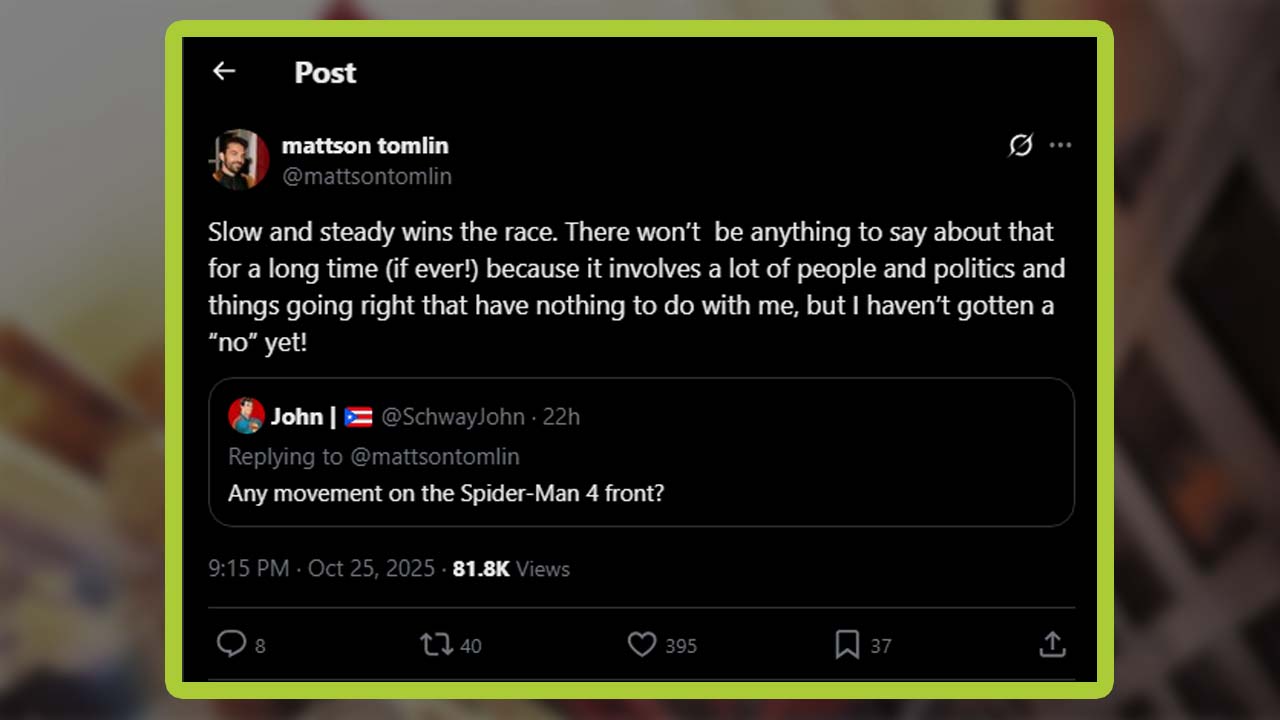This screenshot has height=720, width=1280.
Task: Repost using the retweet arrows icon
Action: pyautogui.click(x=436, y=644)
